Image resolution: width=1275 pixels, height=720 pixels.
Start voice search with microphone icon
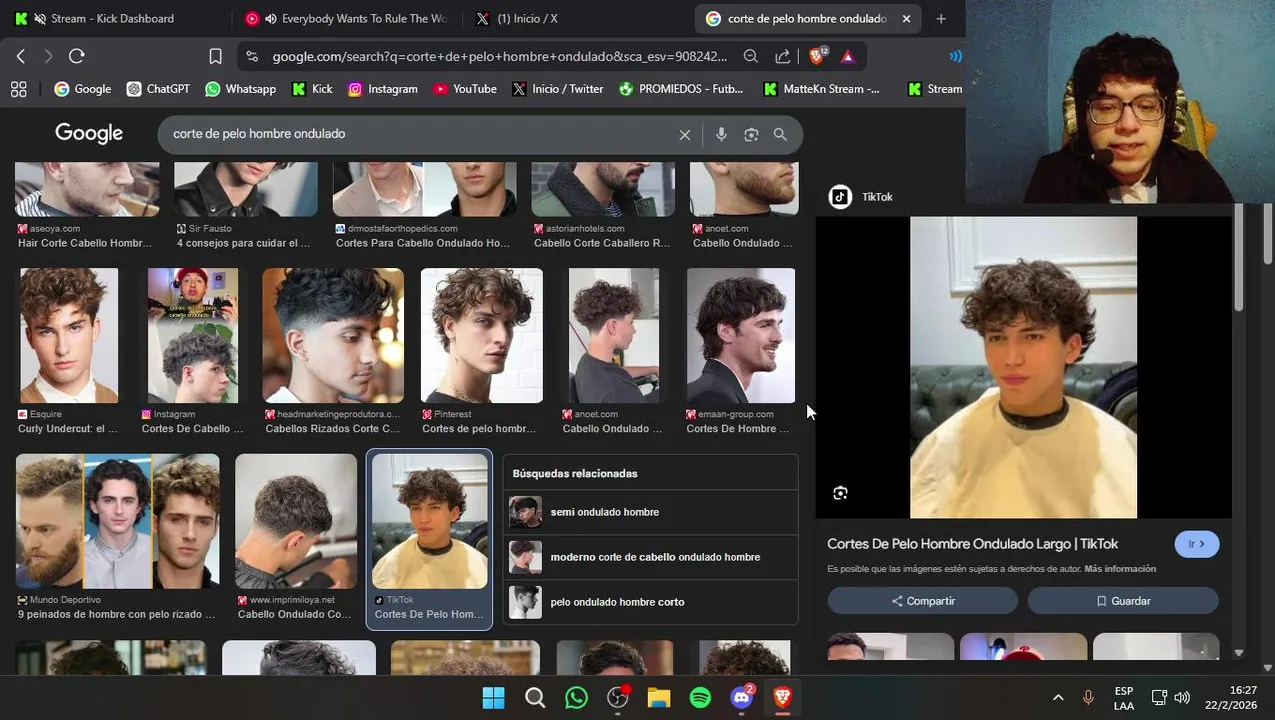(721, 135)
